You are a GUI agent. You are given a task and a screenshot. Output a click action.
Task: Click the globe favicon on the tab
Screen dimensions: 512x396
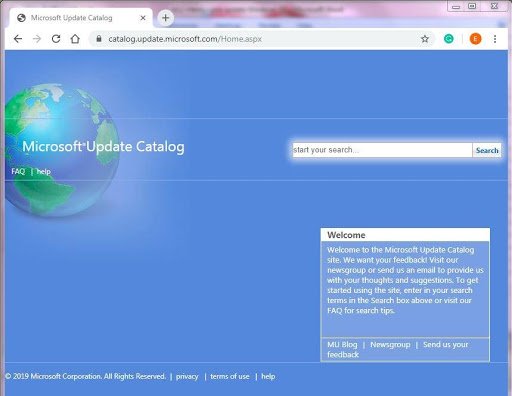tap(21, 18)
